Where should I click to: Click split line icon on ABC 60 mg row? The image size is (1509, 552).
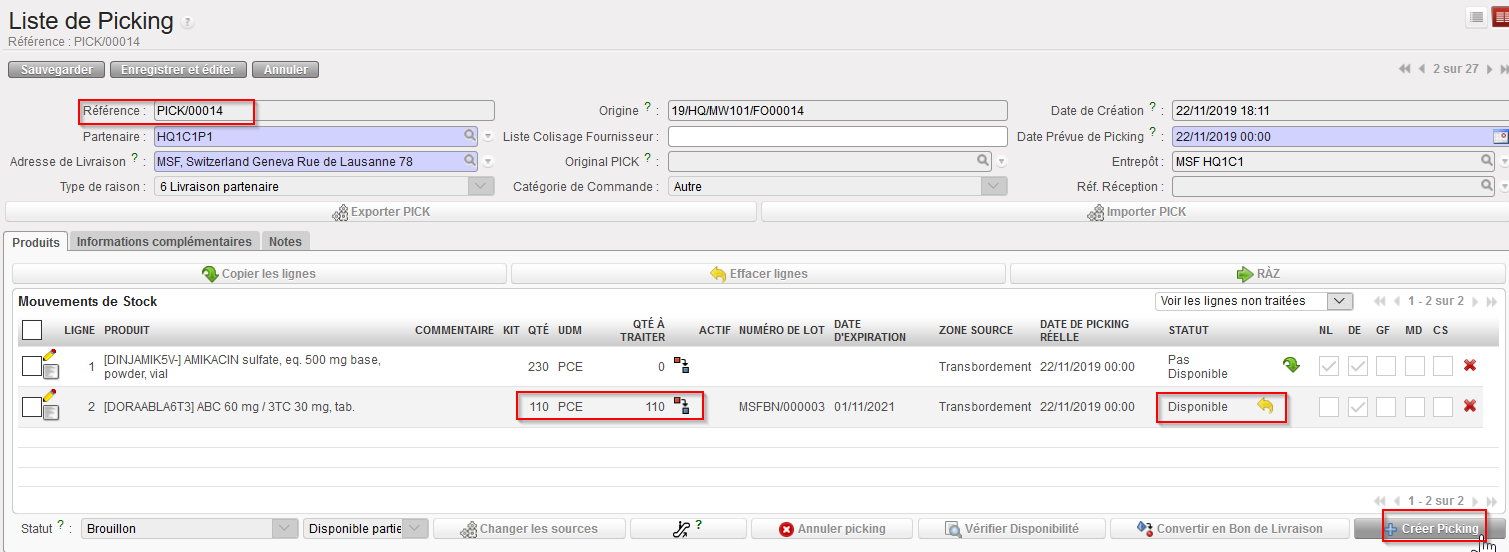pyautogui.click(x=682, y=406)
